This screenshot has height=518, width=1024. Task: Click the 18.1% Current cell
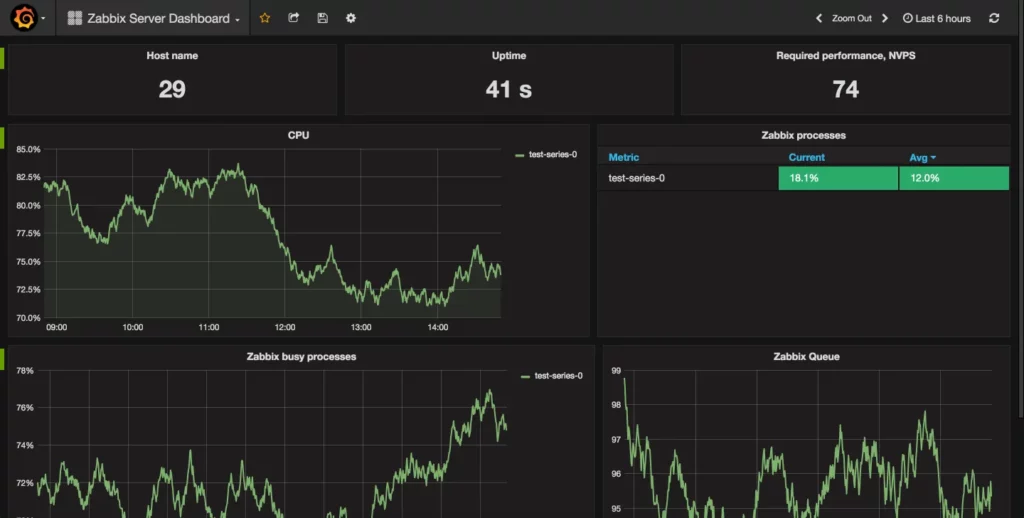[839, 178]
